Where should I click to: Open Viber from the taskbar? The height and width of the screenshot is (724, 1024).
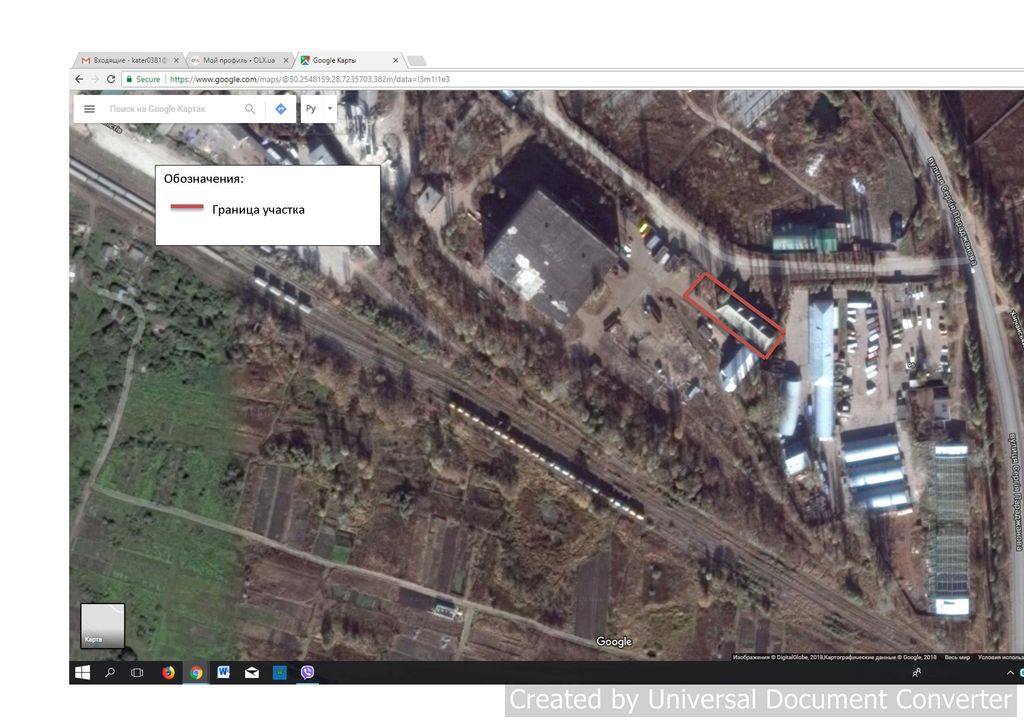click(x=308, y=672)
